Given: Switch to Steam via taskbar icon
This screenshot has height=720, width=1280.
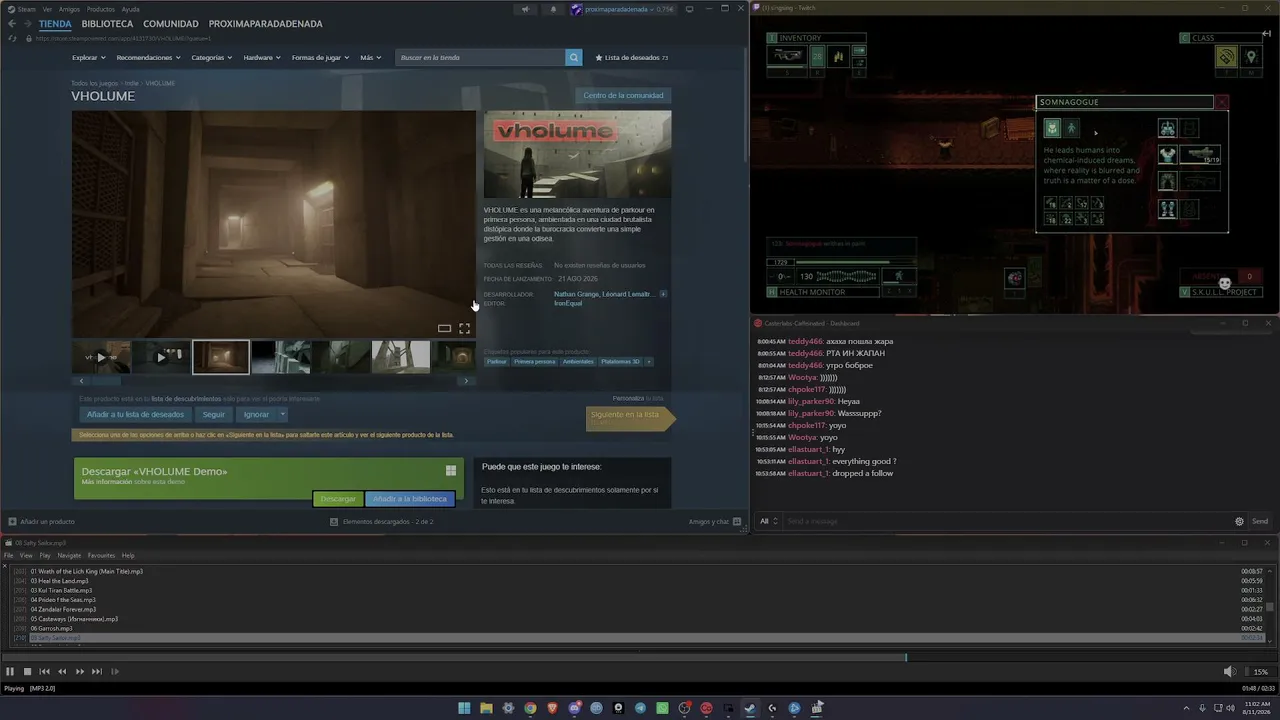Looking at the screenshot, I should click(750, 708).
